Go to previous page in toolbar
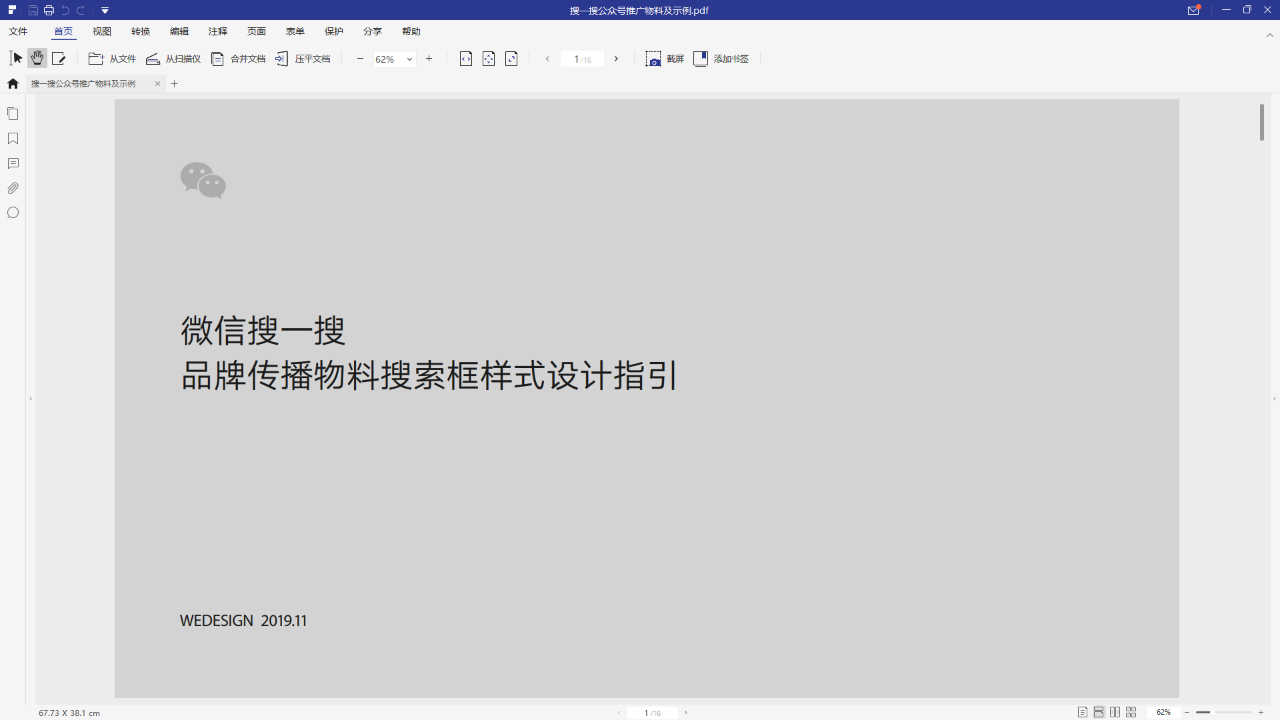The width and height of the screenshot is (1280, 720). click(x=547, y=59)
